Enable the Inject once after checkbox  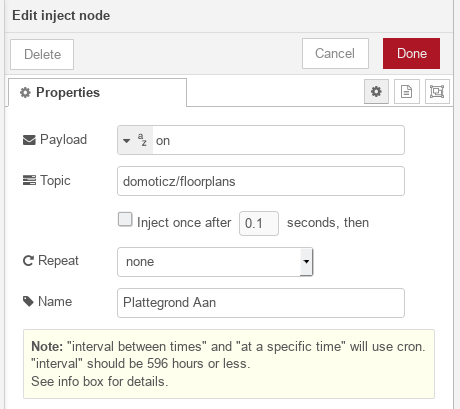[x=125, y=220]
